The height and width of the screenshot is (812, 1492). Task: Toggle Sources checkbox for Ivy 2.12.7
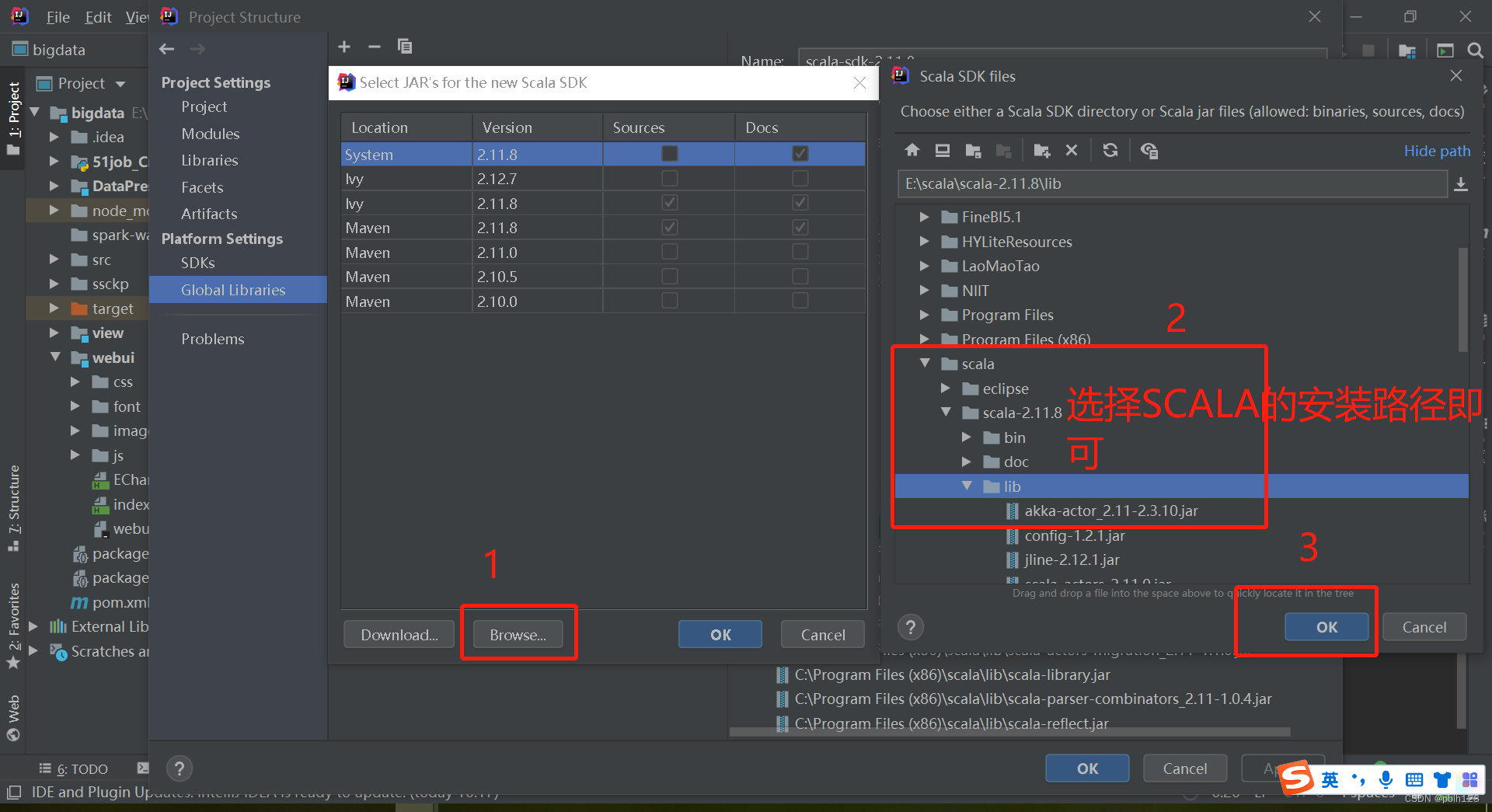click(x=669, y=179)
